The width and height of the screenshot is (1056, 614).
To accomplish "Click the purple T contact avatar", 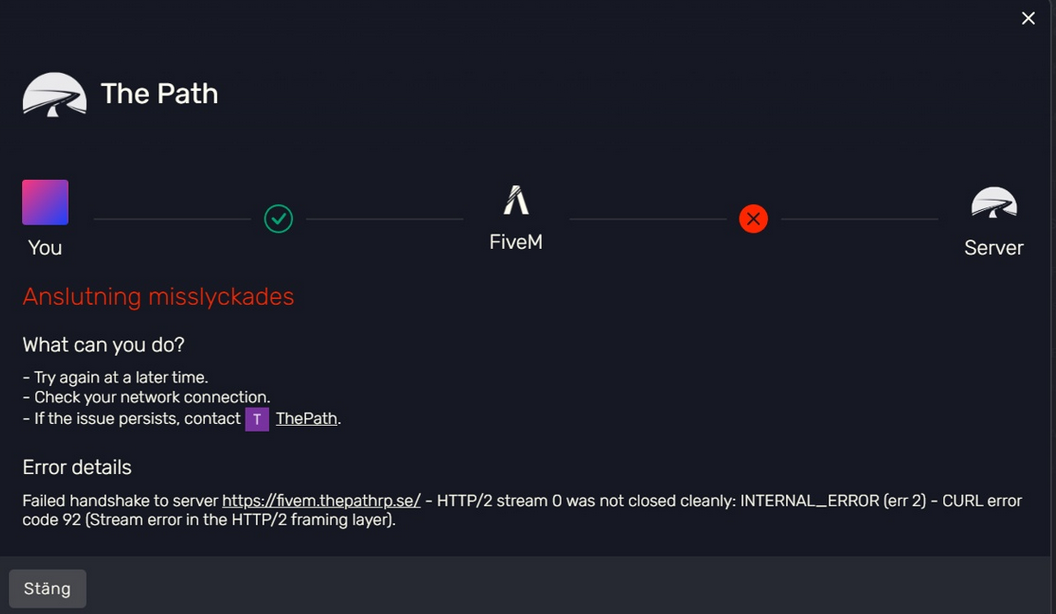I will (x=257, y=419).
